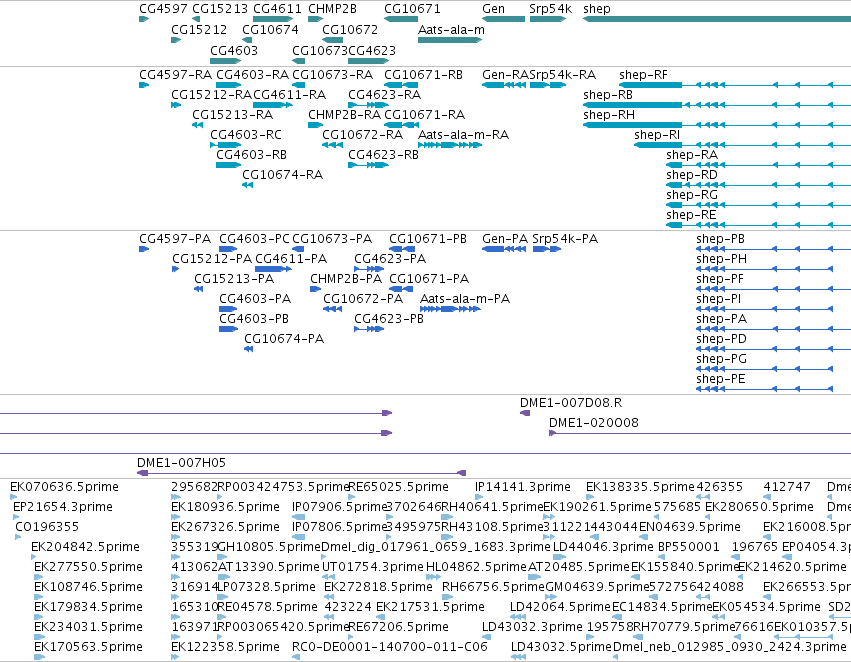This screenshot has height=662, width=851.
Task: Select EST EK204842.5prime
Action: 85,548
